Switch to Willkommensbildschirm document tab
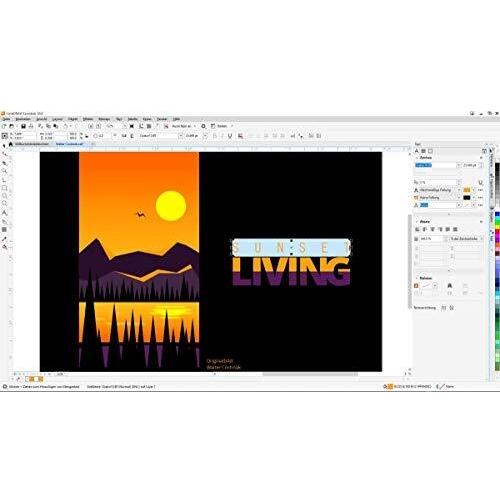The image size is (500, 500). pyautogui.click(x=32, y=144)
